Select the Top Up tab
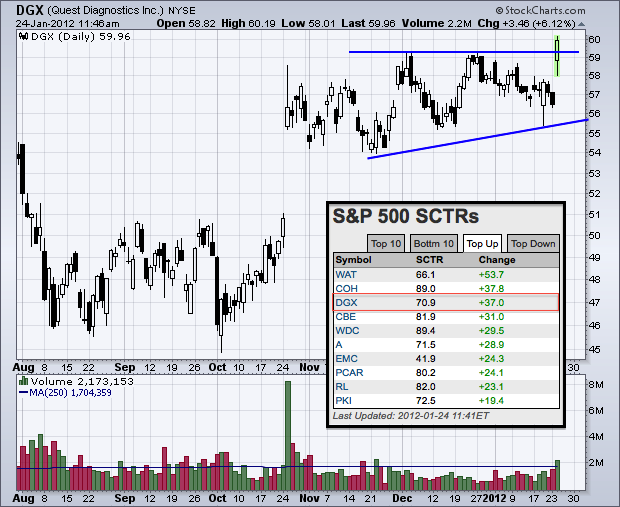 tap(482, 244)
